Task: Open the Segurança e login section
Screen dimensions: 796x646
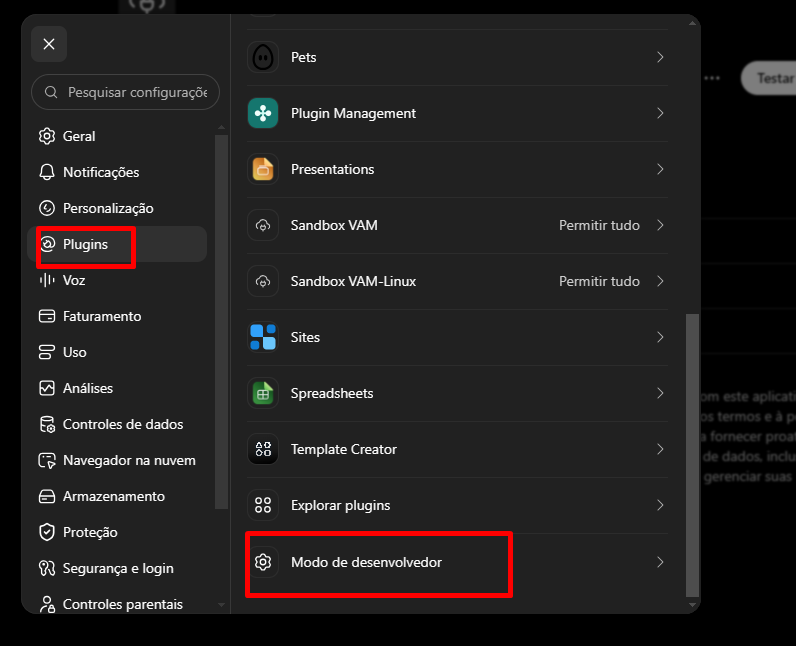Action: click(x=117, y=568)
